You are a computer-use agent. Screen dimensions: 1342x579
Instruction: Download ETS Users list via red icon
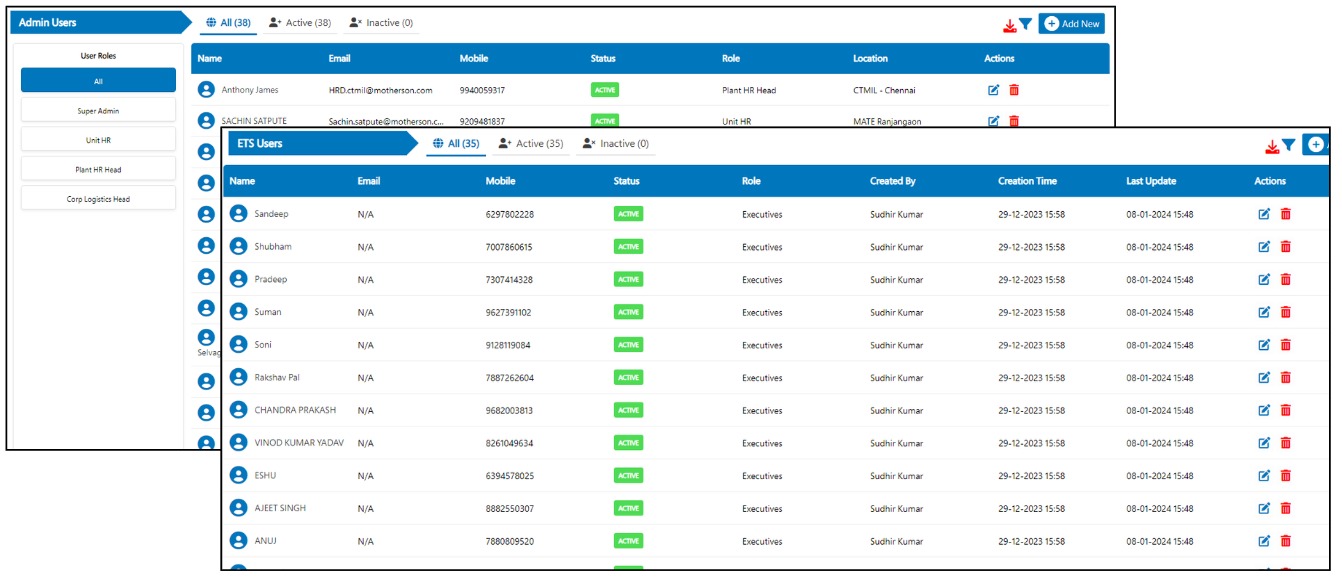pyautogui.click(x=1272, y=146)
